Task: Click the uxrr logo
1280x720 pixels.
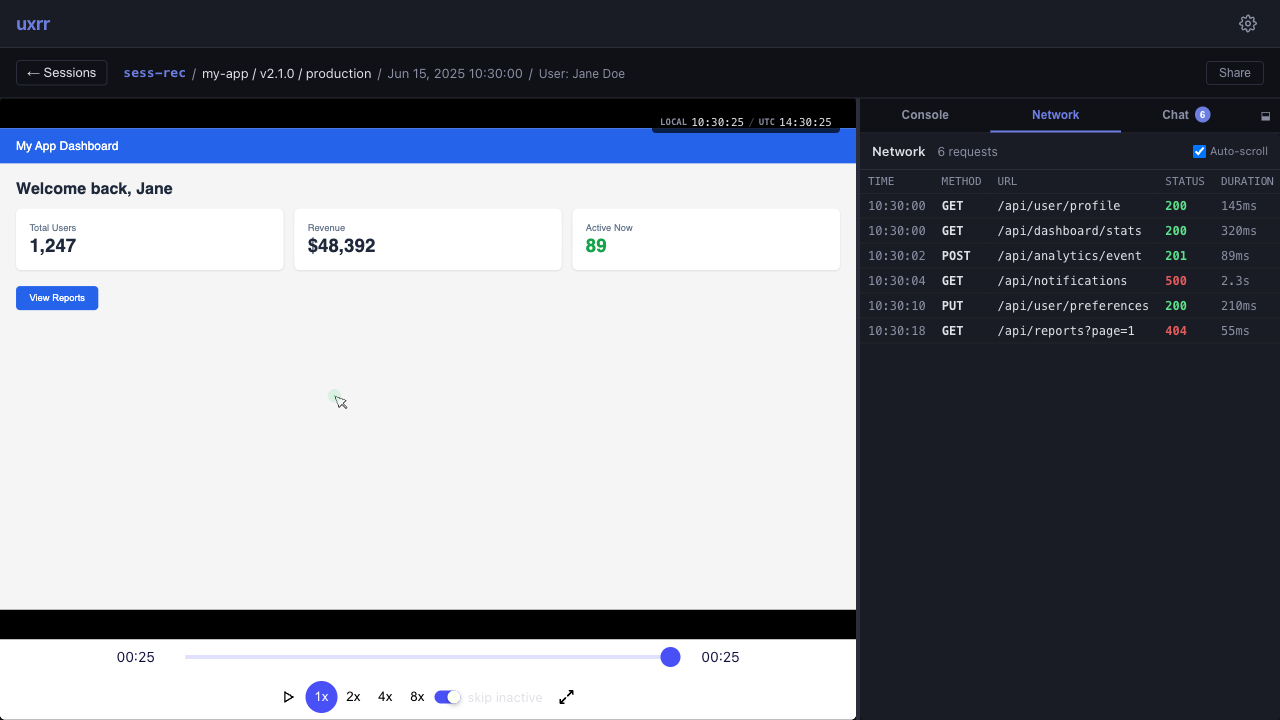Action: click(31, 24)
